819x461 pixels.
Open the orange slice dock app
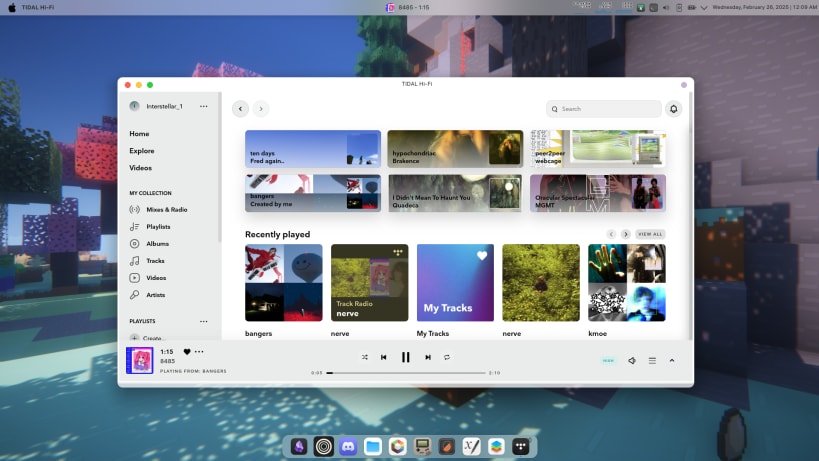click(447, 446)
